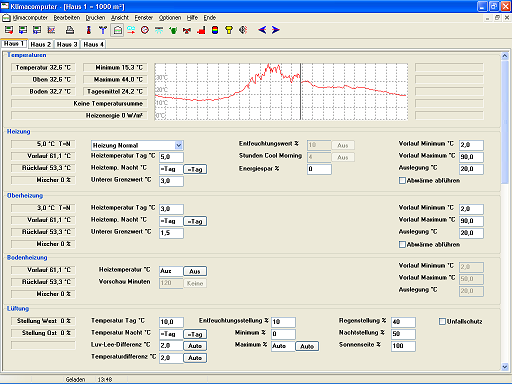Click the Lüftung Temperatur Tag field
512x384 pixels.
tap(171, 322)
